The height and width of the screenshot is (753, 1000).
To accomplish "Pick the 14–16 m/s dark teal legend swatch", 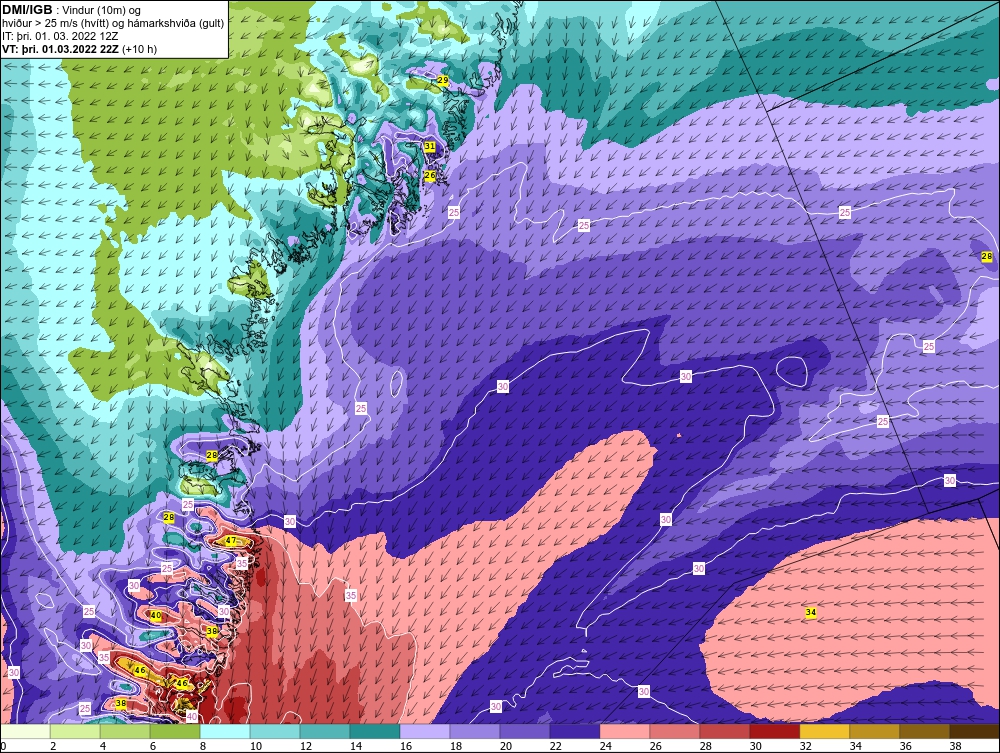I will [375, 731].
